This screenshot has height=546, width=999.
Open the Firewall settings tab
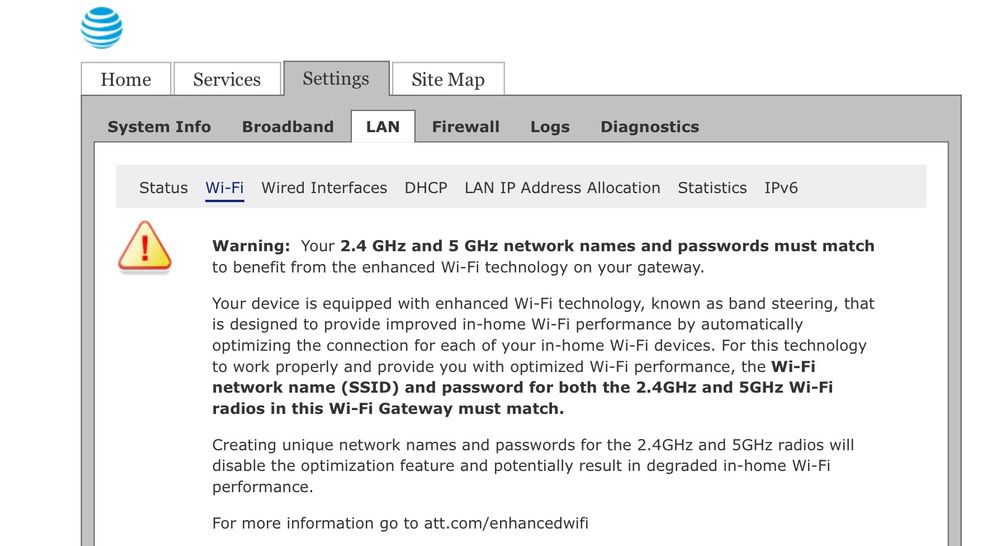pos(466,127)
